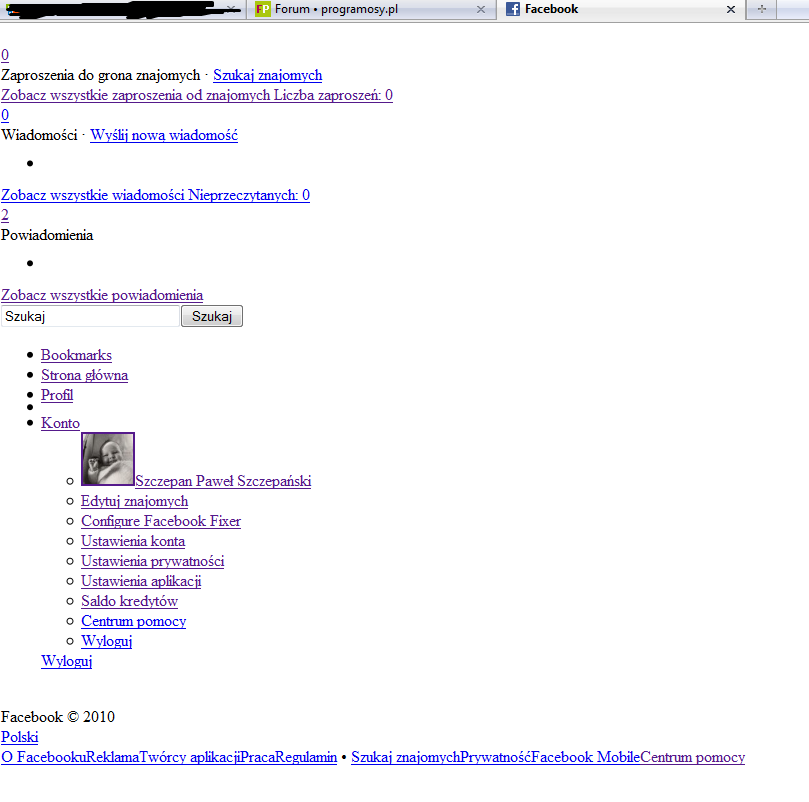The height and width of the screenshot is (802, 809).
Task: Click the baby profile photo thumbnail
Action: [x=108, y=459]
